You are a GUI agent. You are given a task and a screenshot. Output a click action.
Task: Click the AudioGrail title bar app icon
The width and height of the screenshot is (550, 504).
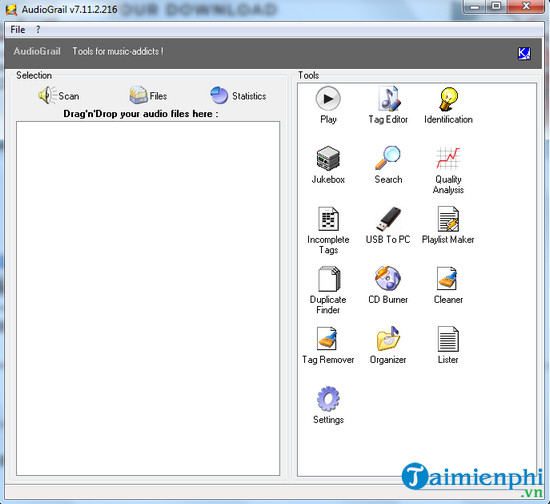coord(11,9)
